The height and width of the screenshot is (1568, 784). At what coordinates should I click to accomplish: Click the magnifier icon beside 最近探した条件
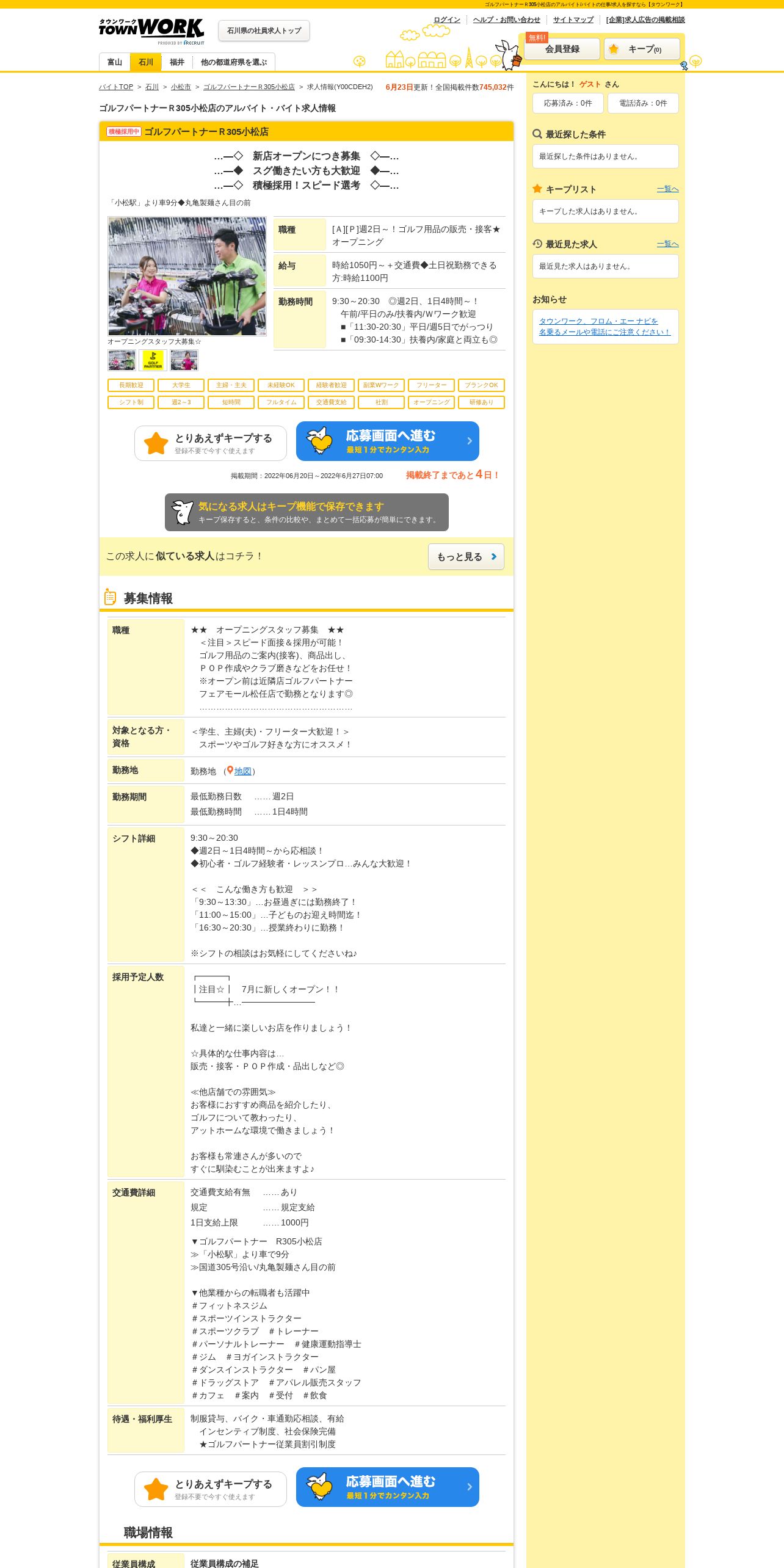(537, 134)
